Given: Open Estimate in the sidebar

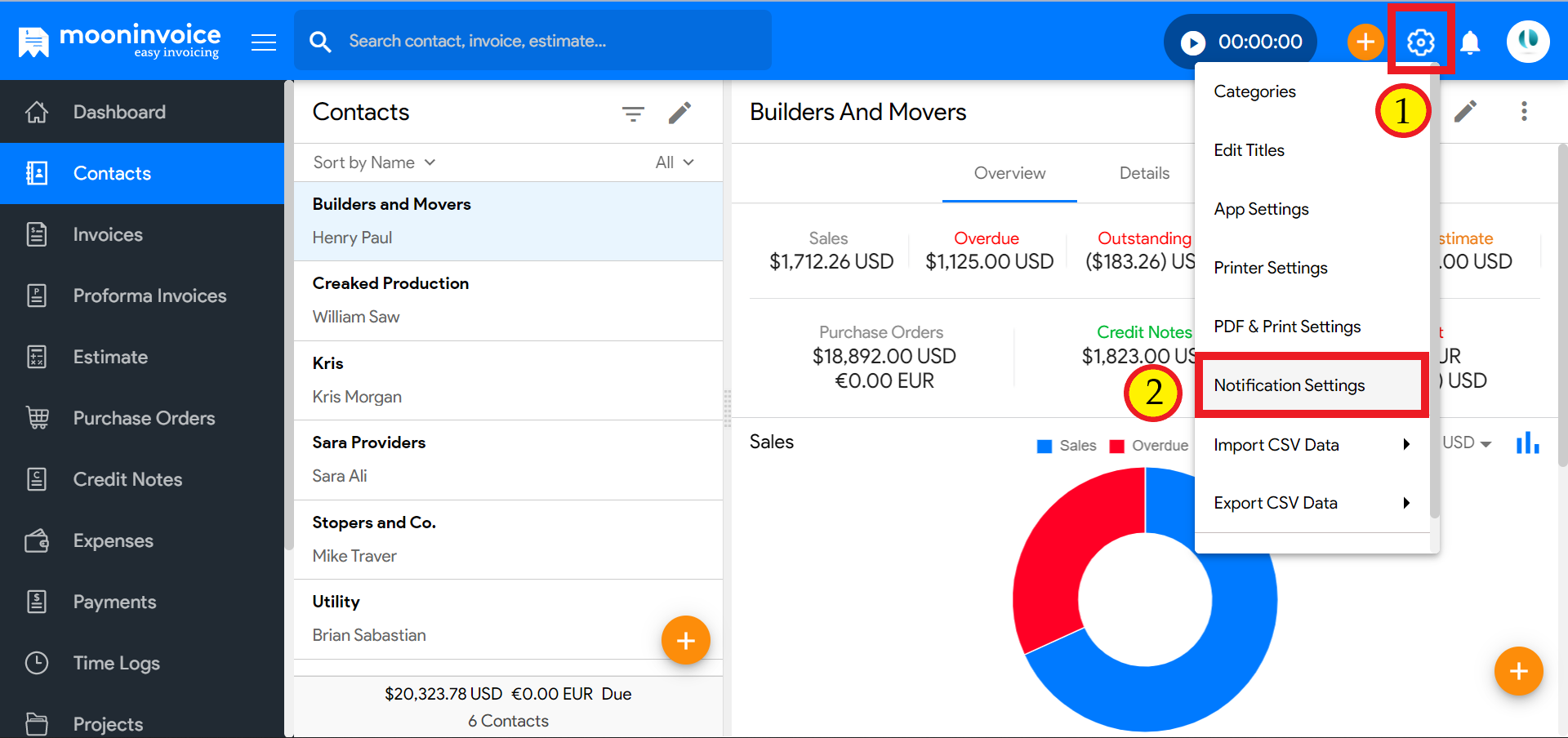Looking at the screenshot, I should (x=142, y=357).
